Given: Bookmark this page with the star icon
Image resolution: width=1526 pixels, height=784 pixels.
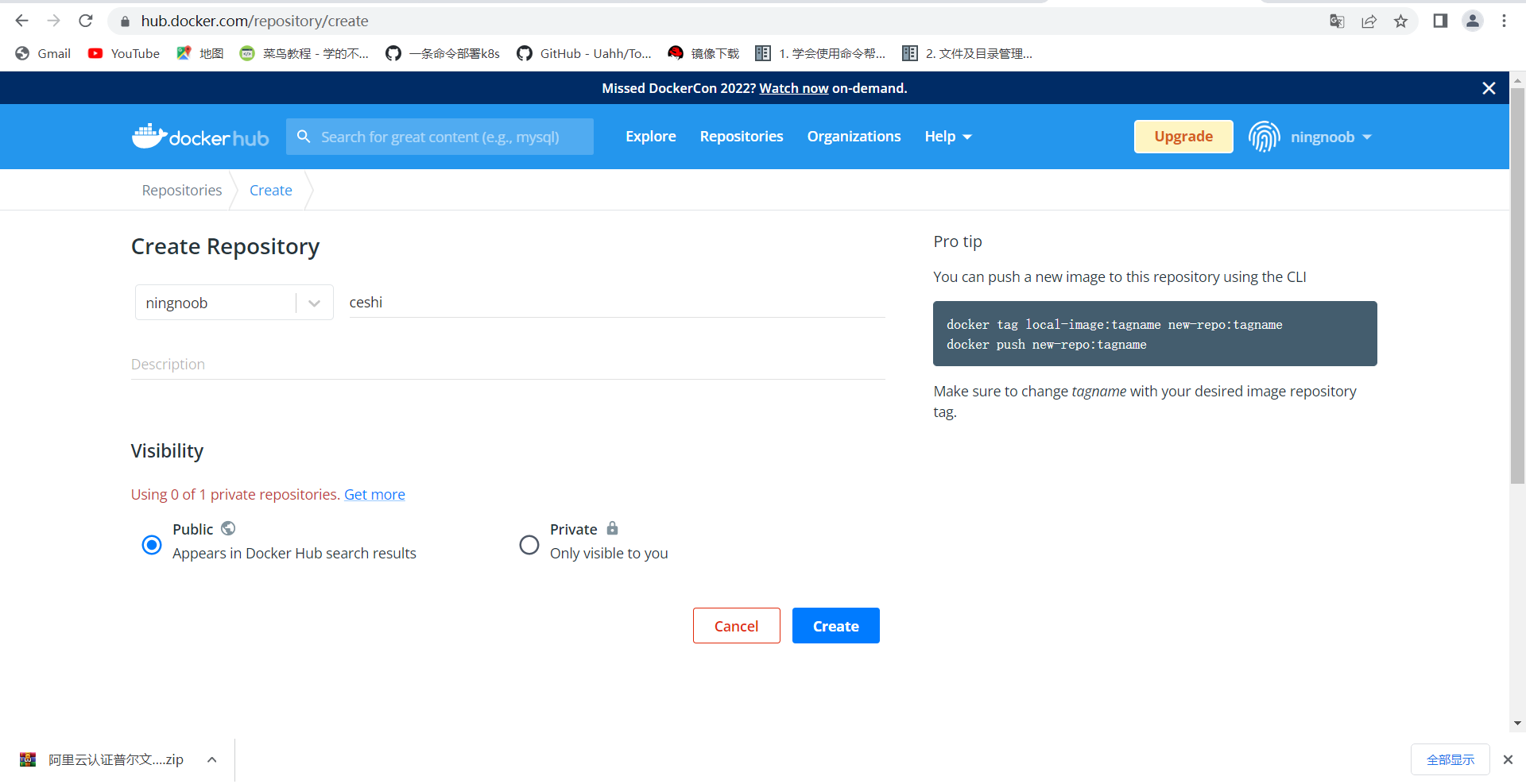Looking at the screenshot, I should pyautogui.click(x=1400, y=21).
